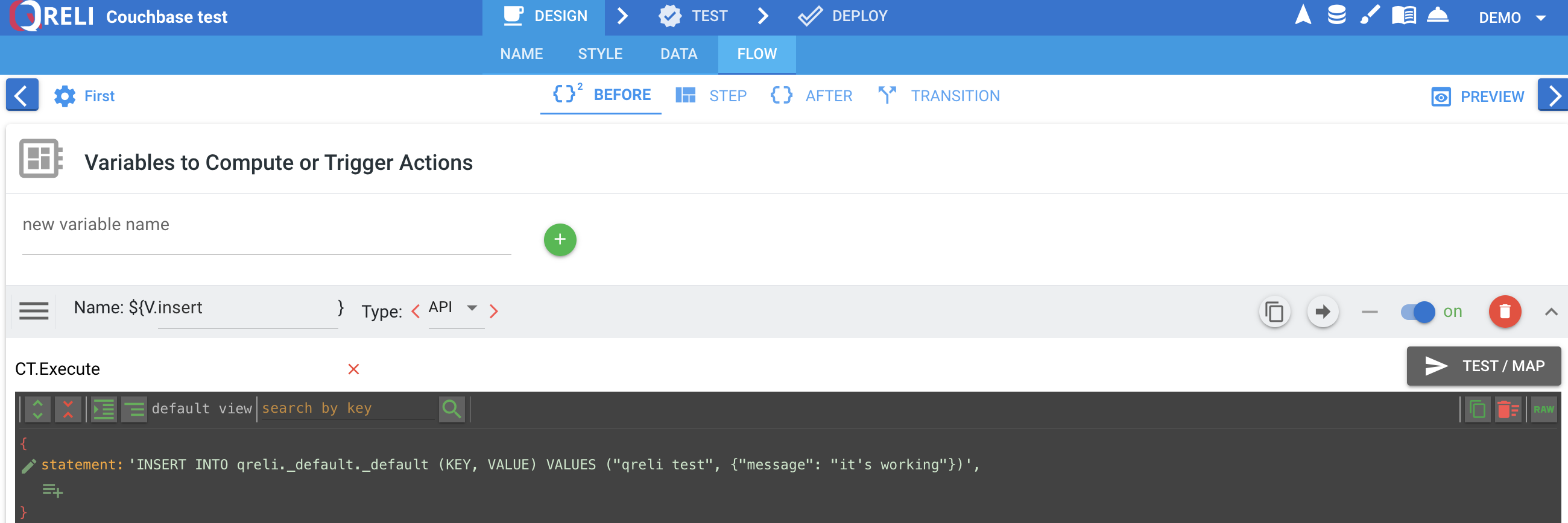Expand all nodes in JSON editor
The image size is (1568, 523).
(x=38, y=409)
